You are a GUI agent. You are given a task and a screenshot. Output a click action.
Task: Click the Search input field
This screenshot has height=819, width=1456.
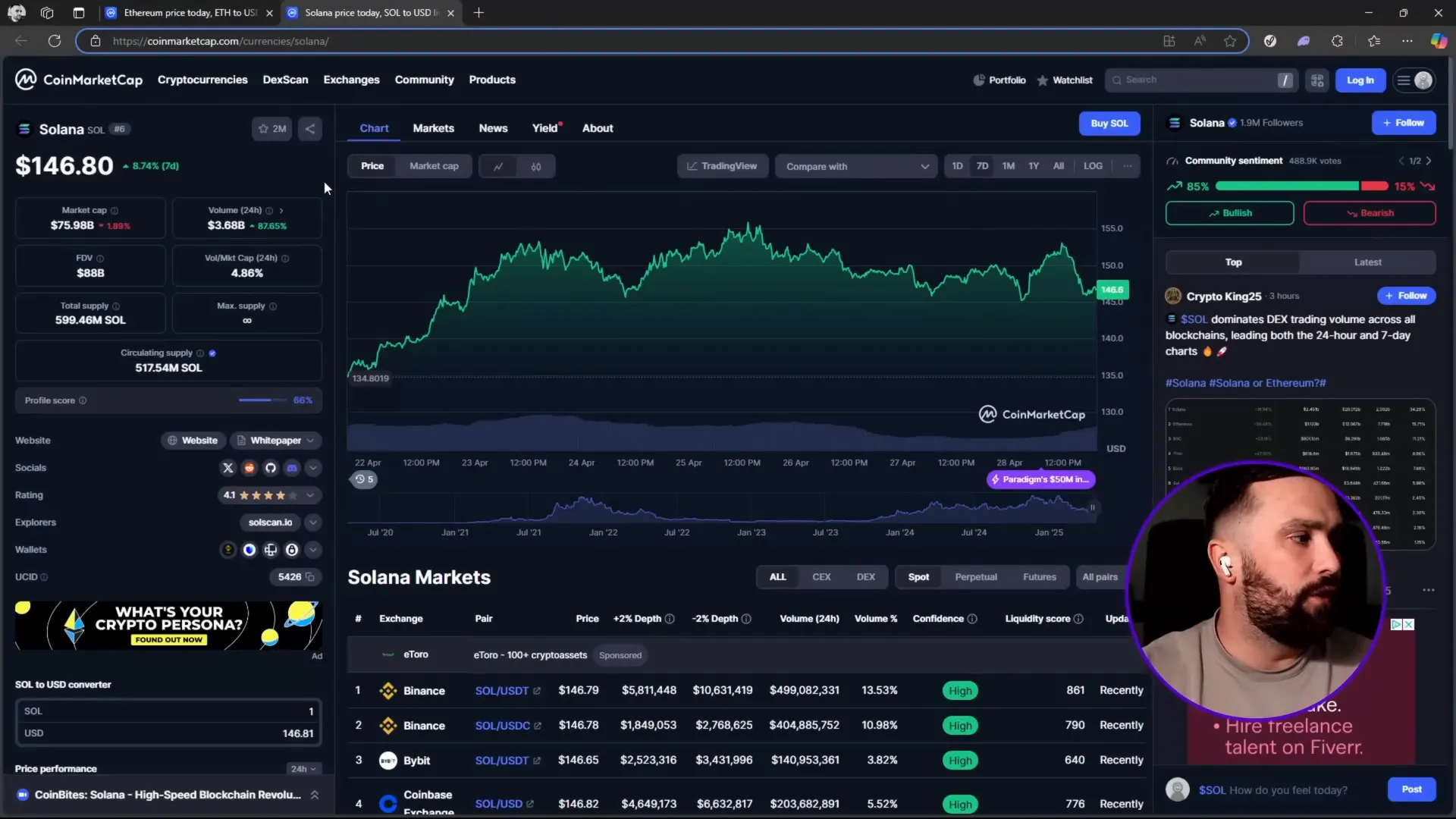tap(1202, 80)
